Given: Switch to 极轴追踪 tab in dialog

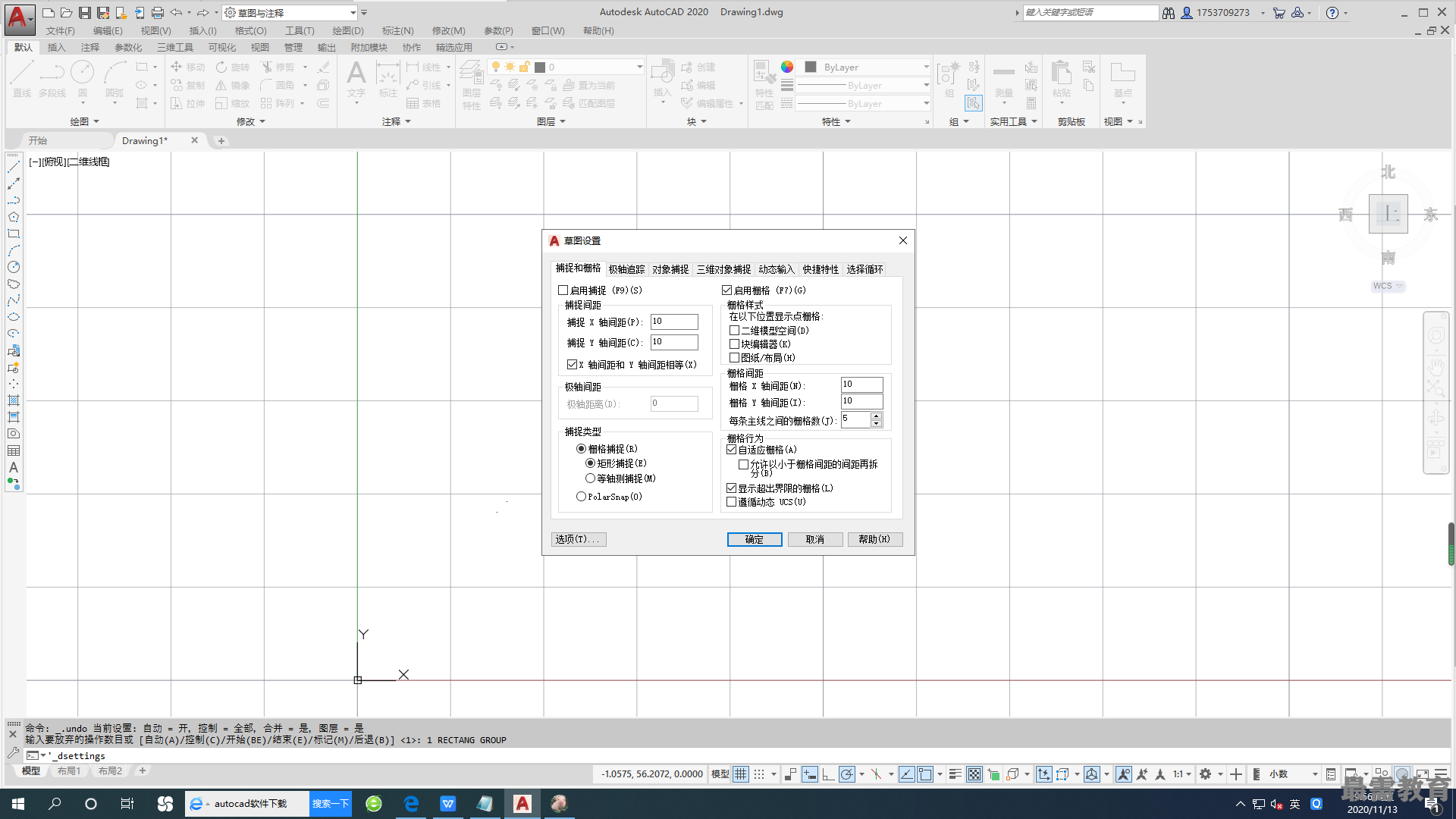Looking at the screenshot, I should click(x=626, y=269).
